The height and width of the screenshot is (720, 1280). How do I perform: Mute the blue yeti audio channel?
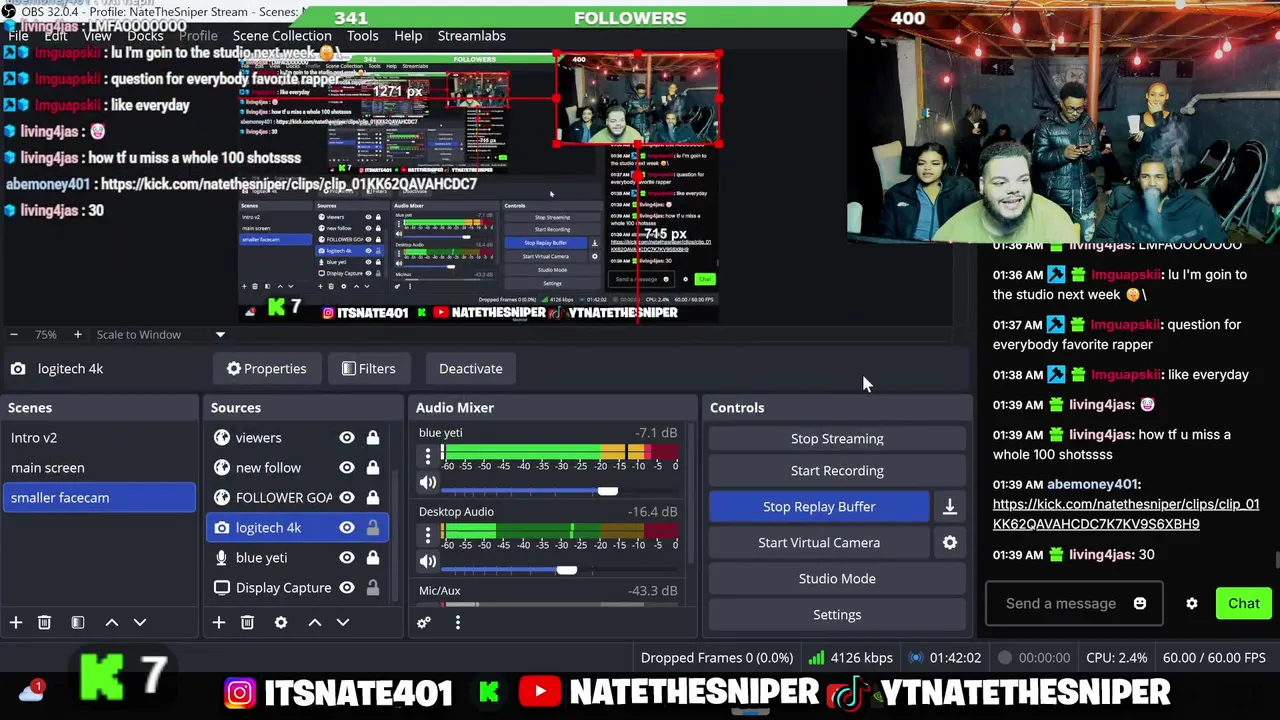428,483
